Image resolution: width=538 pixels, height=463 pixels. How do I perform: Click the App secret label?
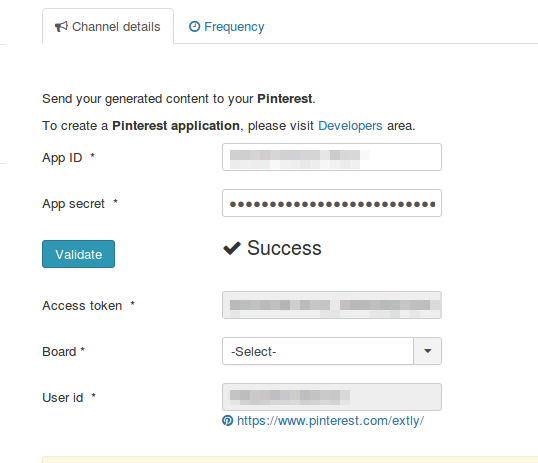click(x=73, y=204)
